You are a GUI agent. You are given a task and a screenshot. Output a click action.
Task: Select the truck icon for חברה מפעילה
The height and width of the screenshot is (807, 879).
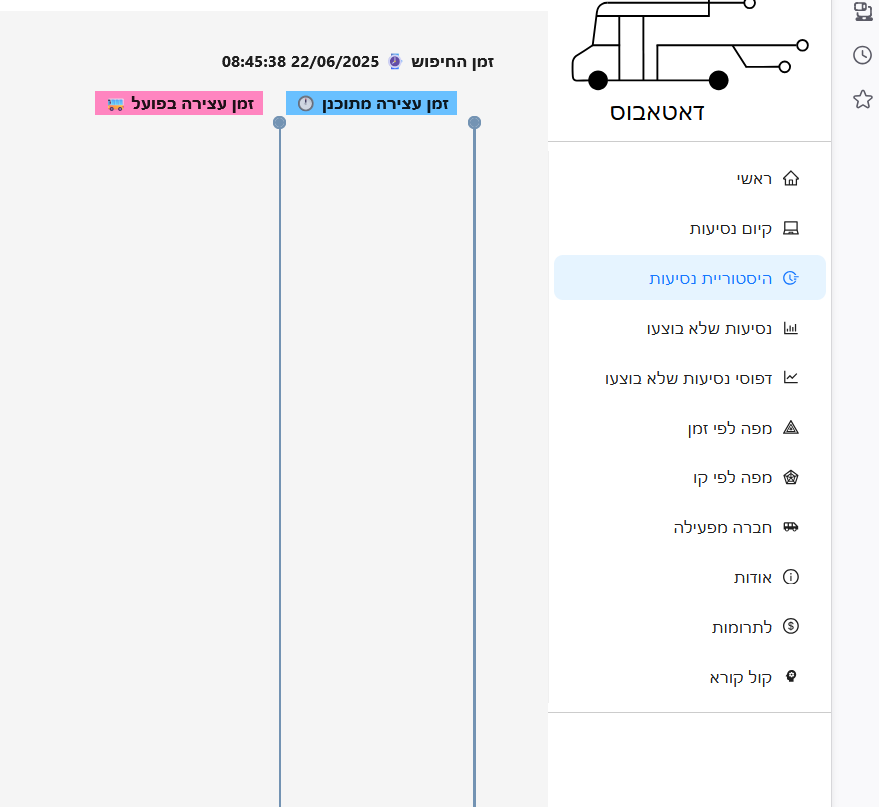[x=790, y=527]
